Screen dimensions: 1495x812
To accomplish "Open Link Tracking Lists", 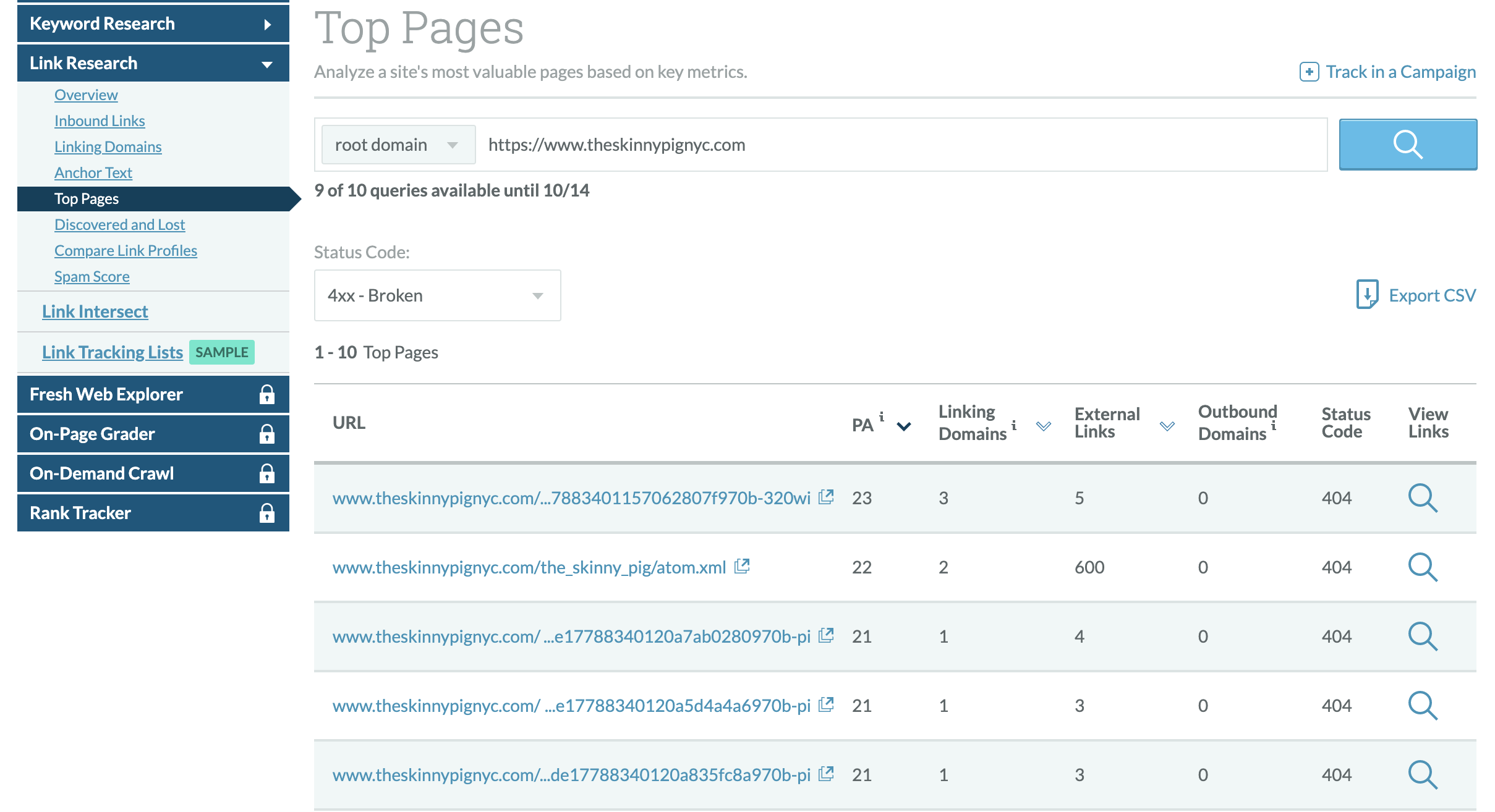I will tap(113, 352).
